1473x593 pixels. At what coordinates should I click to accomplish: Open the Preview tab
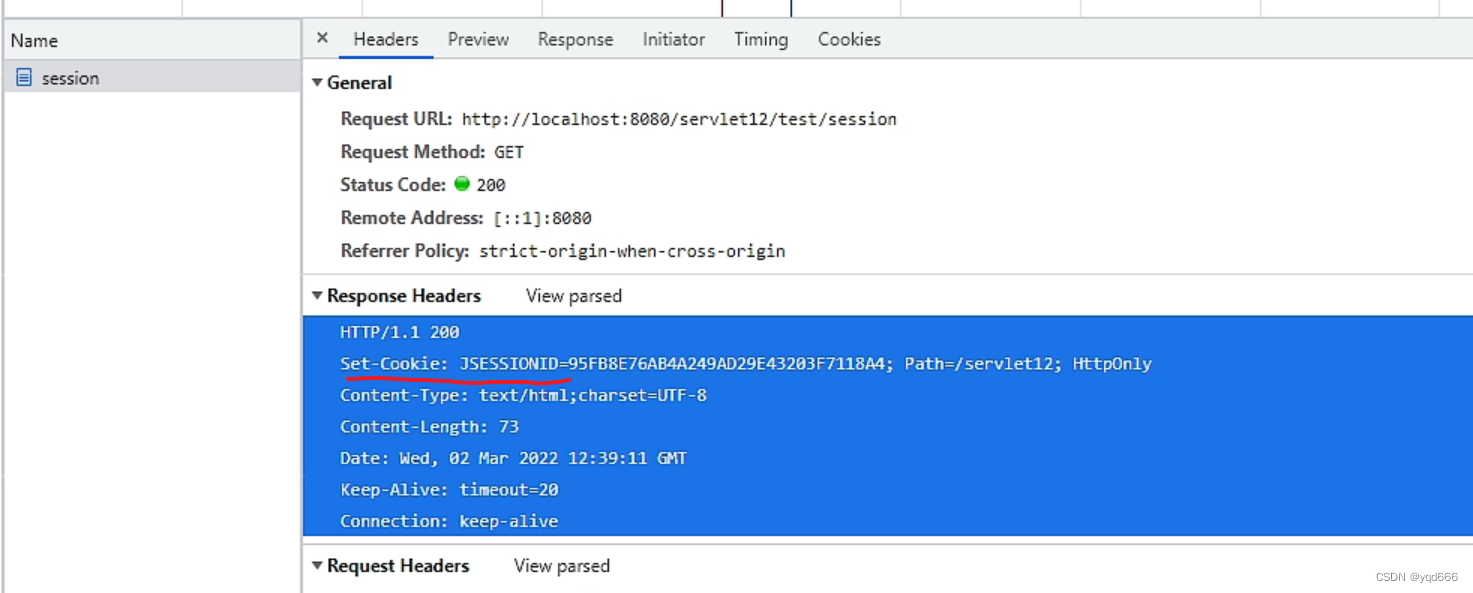click(x=478, y=39)
